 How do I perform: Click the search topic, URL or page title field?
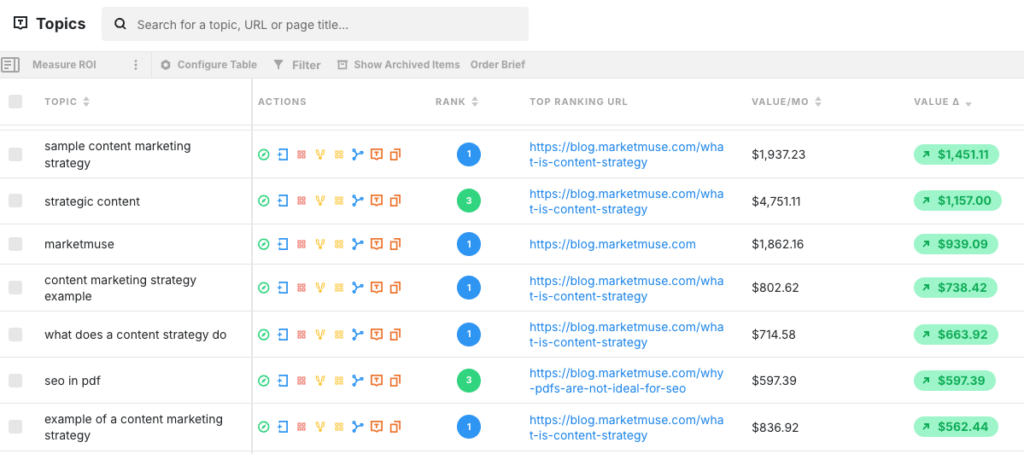[x=315, y=24]
